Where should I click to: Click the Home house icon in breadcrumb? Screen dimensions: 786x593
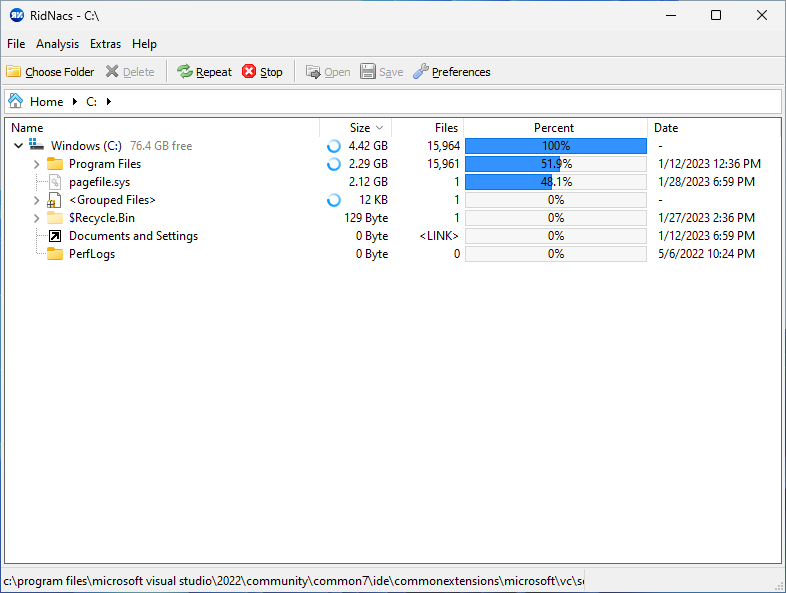click(x=16, y=101)
